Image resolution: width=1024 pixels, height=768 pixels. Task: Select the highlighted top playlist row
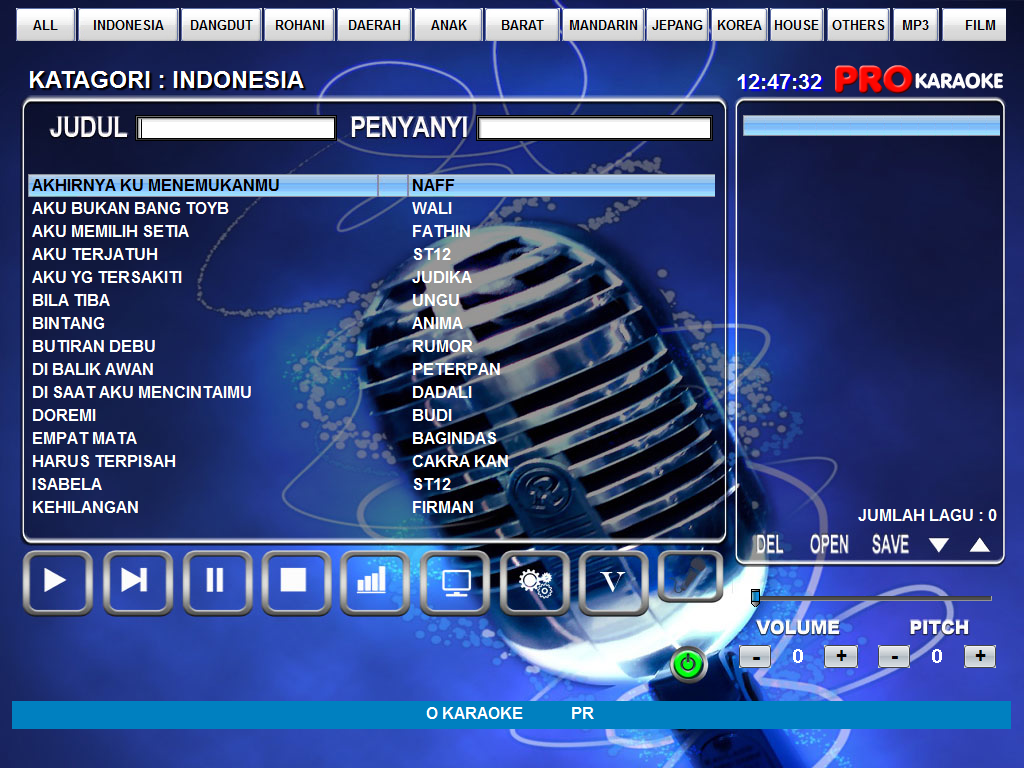(871, 125)
